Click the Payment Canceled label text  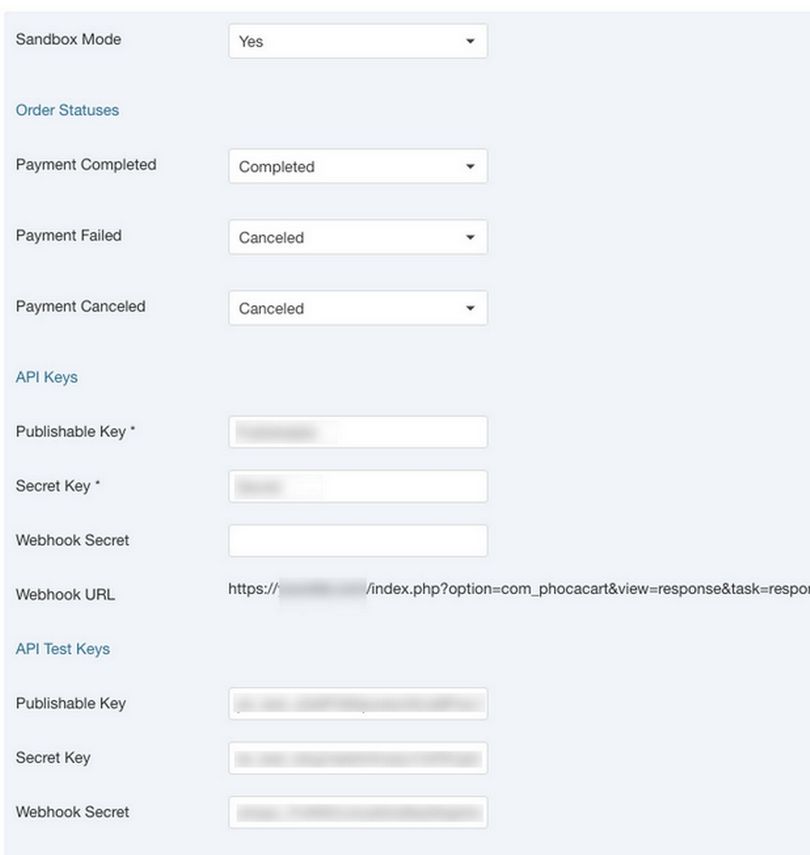[80, 307]
